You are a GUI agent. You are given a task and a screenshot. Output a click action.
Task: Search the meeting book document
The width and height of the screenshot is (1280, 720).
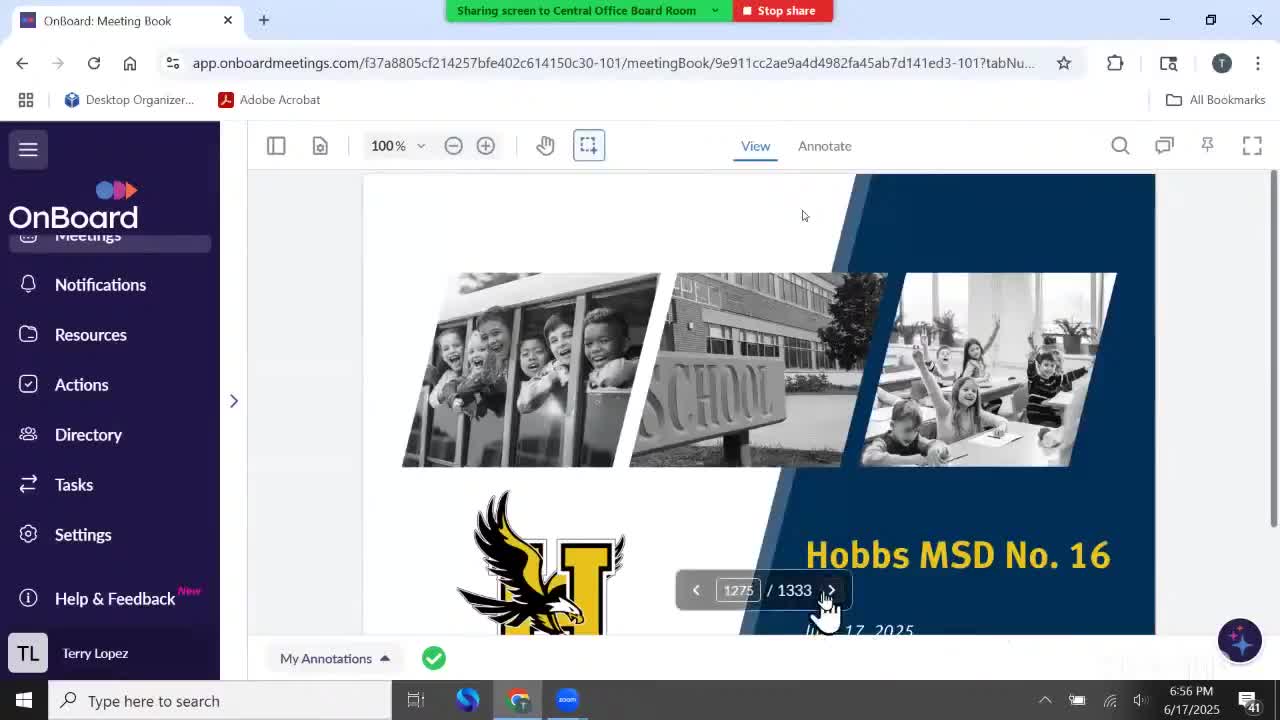click(x=1120, y=146)
